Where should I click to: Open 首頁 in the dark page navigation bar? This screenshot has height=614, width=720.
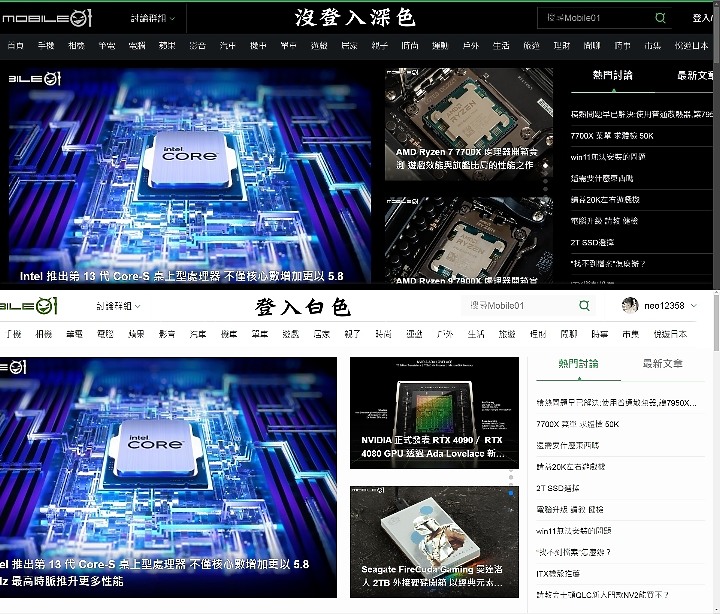click(15, 45)
